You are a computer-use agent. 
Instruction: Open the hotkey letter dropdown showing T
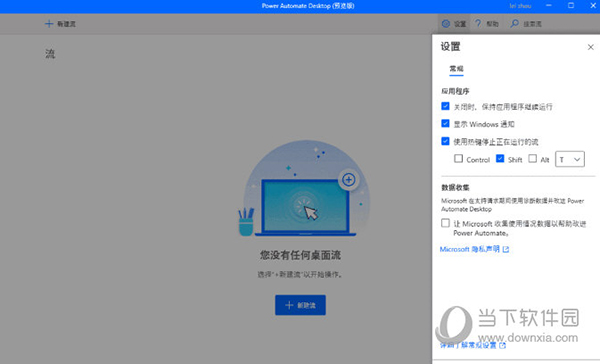570,159
